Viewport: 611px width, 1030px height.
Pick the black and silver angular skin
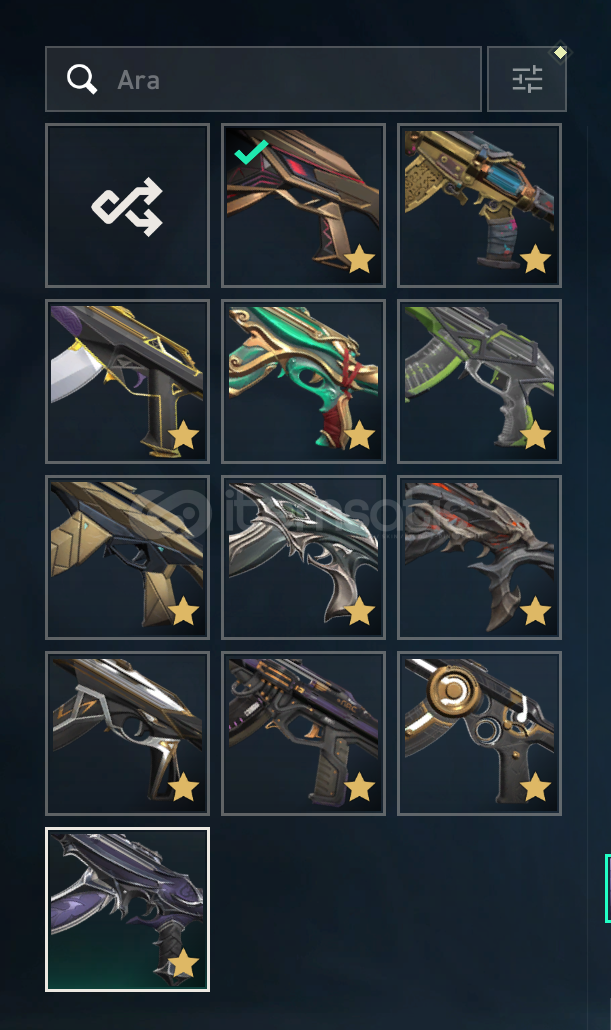pos(127,734)
